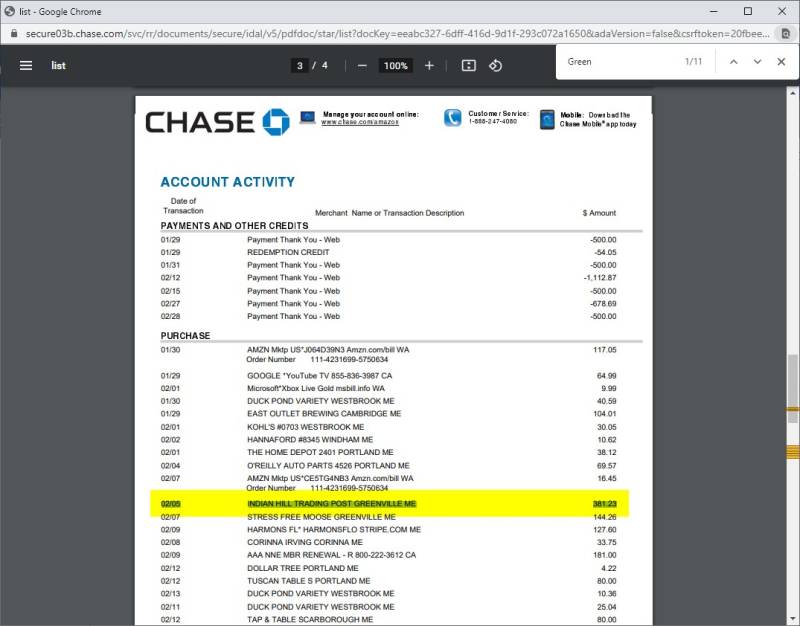
Task: Click the laptop 'Manage your account online' icon
Action: click(x=307, y=117)
